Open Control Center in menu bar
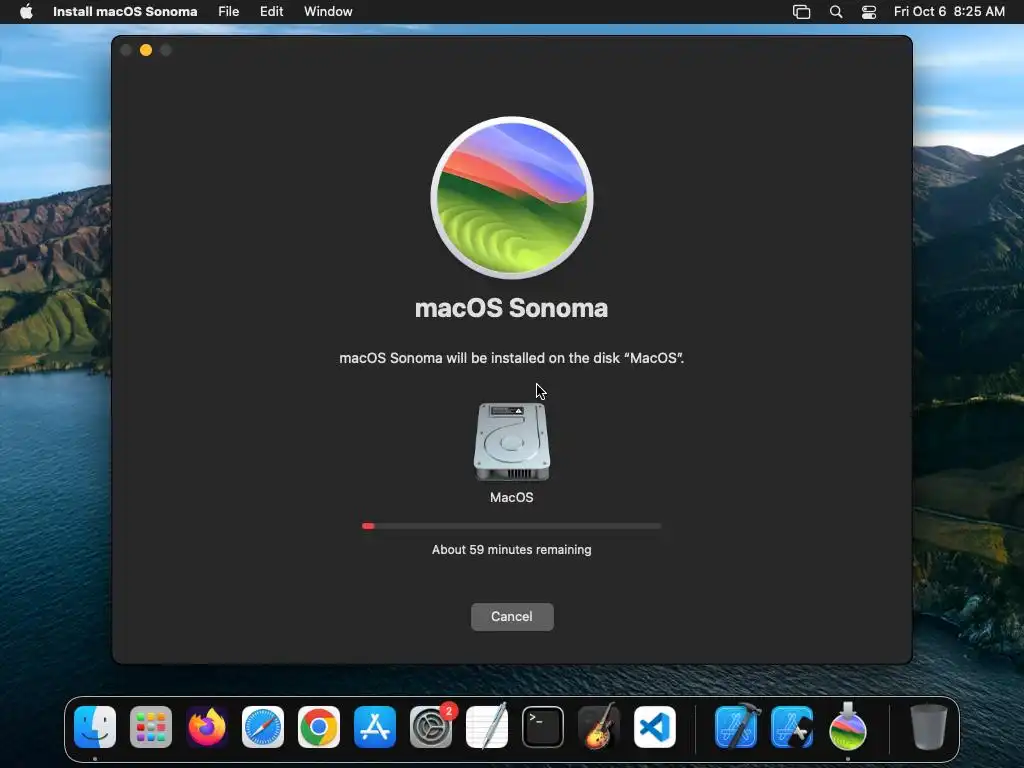 (x=869, y=12)
